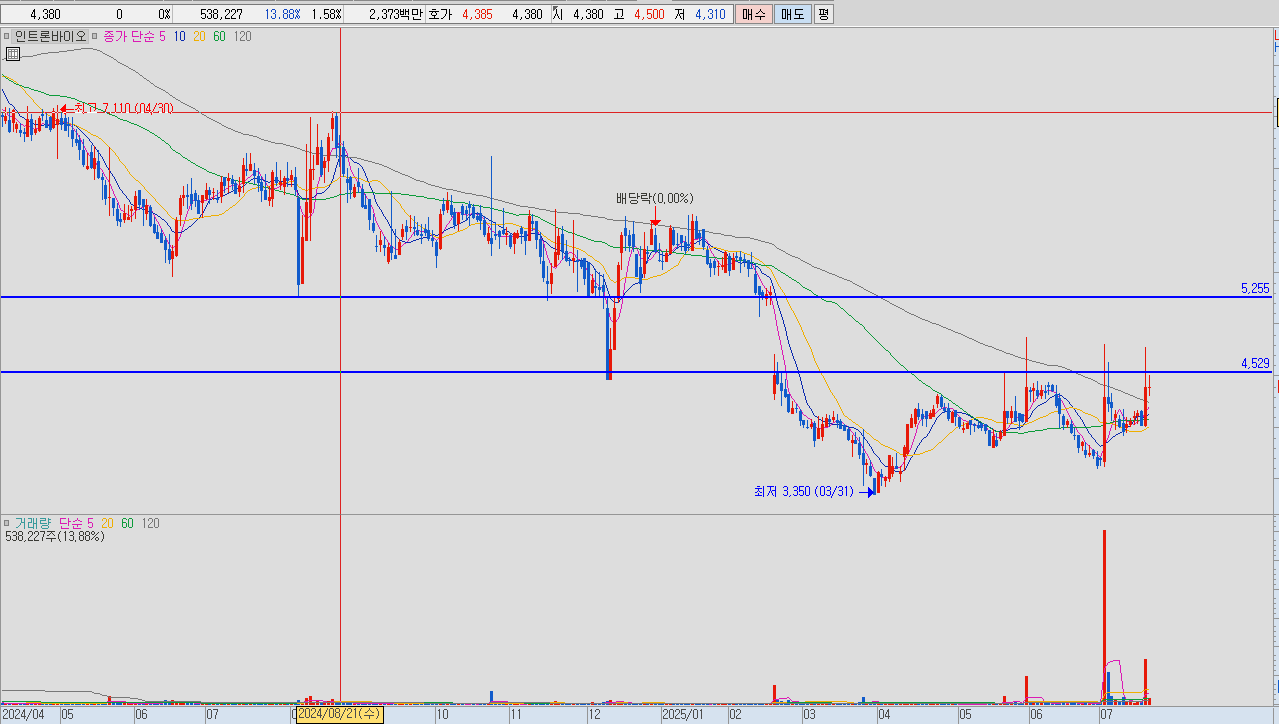The height and width of the screenshot is (724, 1279).
Task: Select the 60-day volume average legend
Action: (127, 523)
